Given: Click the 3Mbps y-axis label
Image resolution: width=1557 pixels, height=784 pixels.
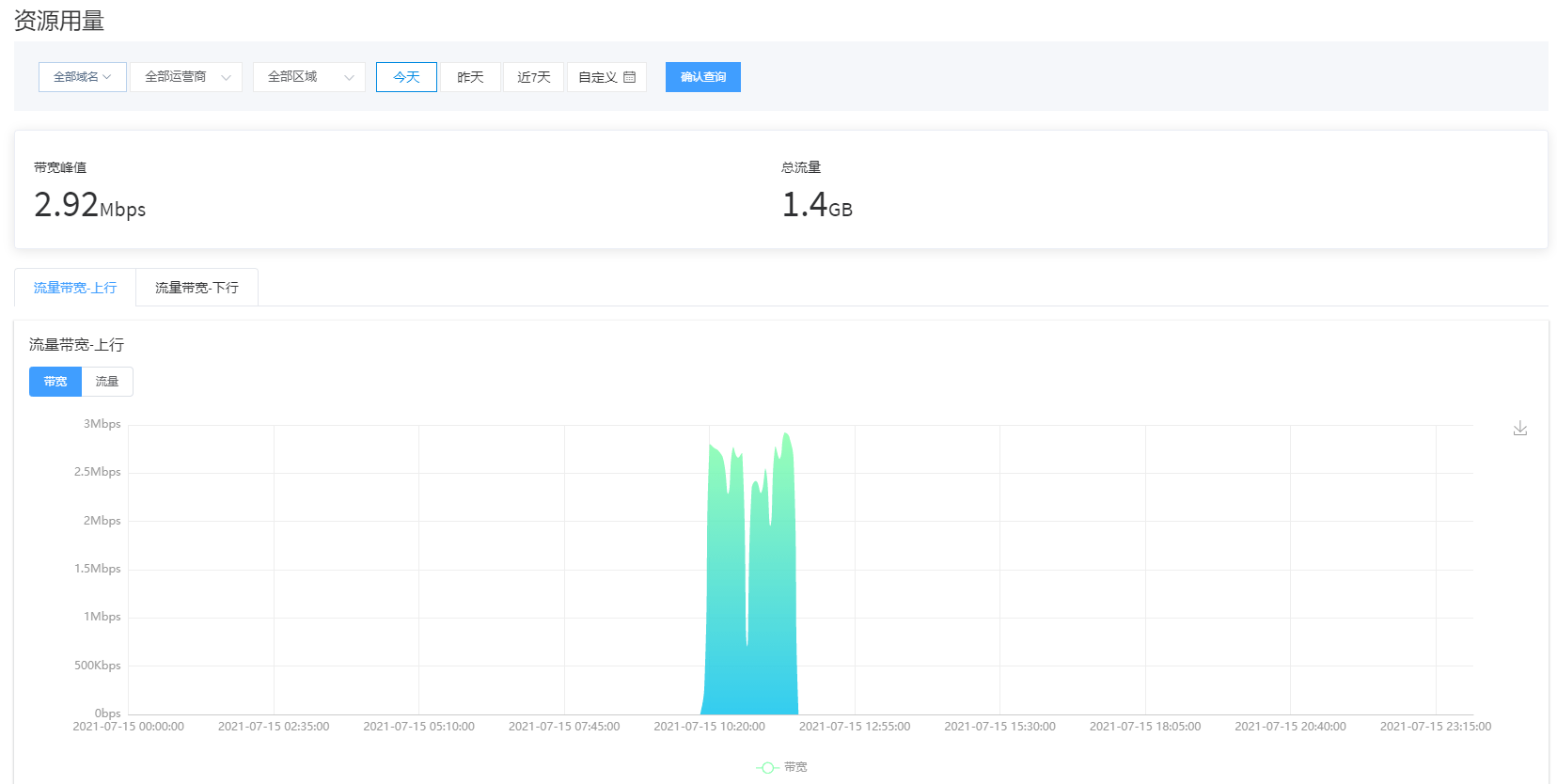Looking at the screenshot, I should pos(102,424).
